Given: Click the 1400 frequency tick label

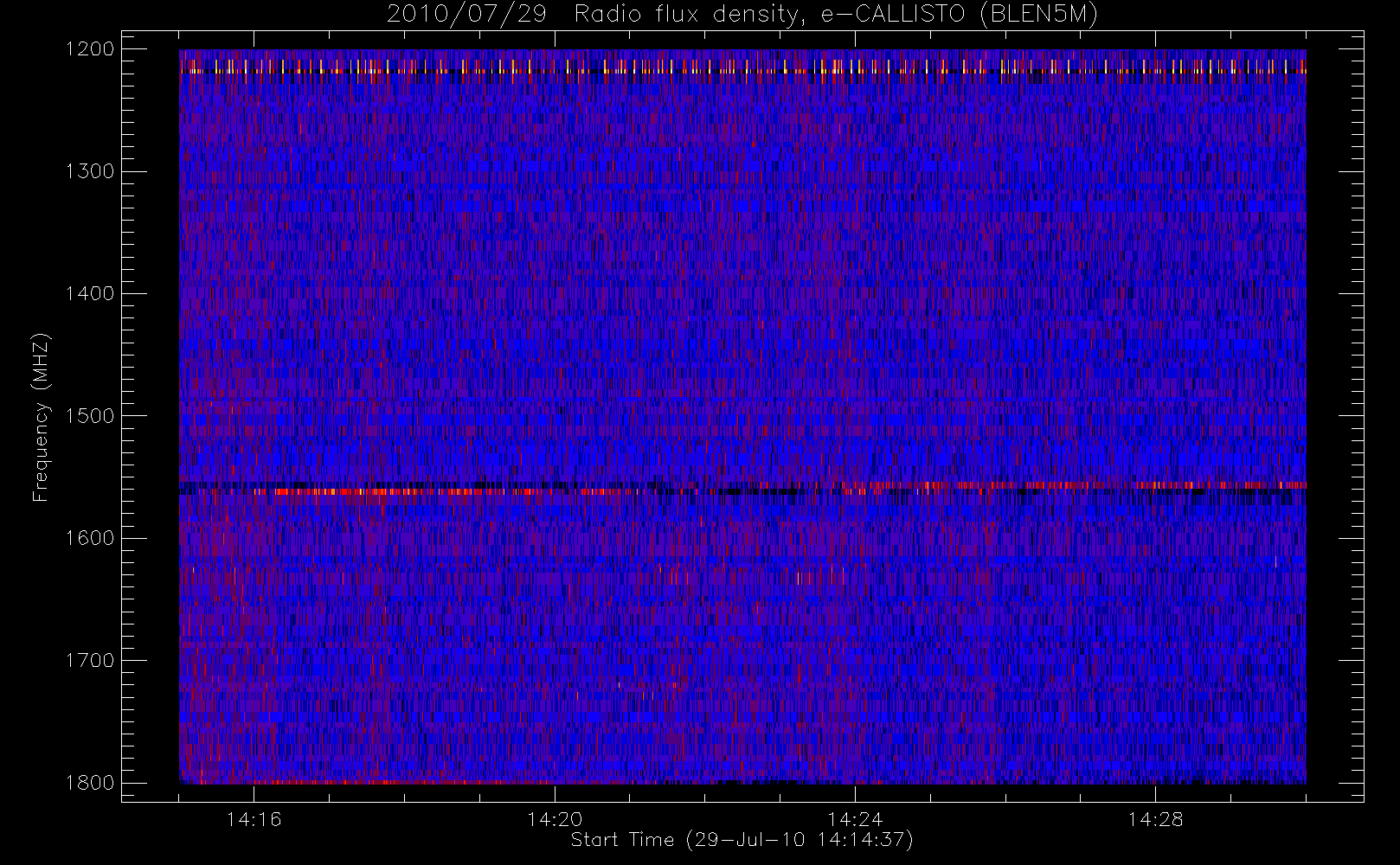Looking at the screenshot, I should pos(90,293).
